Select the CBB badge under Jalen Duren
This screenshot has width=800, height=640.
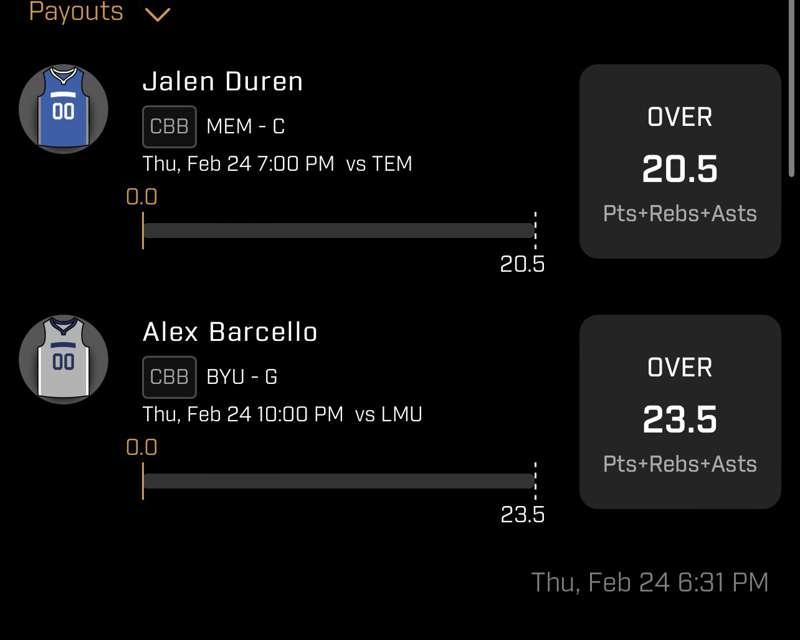(169, 126)
